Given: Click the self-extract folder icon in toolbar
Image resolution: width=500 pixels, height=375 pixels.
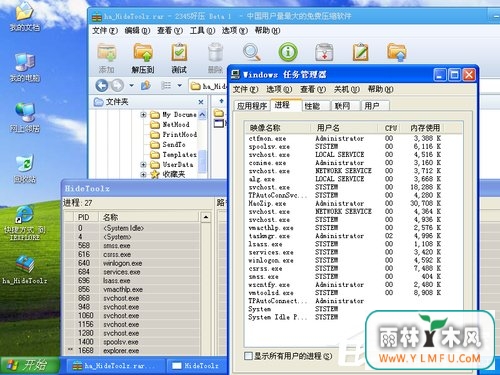Looking at the screenshot, I should tap(397, 52).
